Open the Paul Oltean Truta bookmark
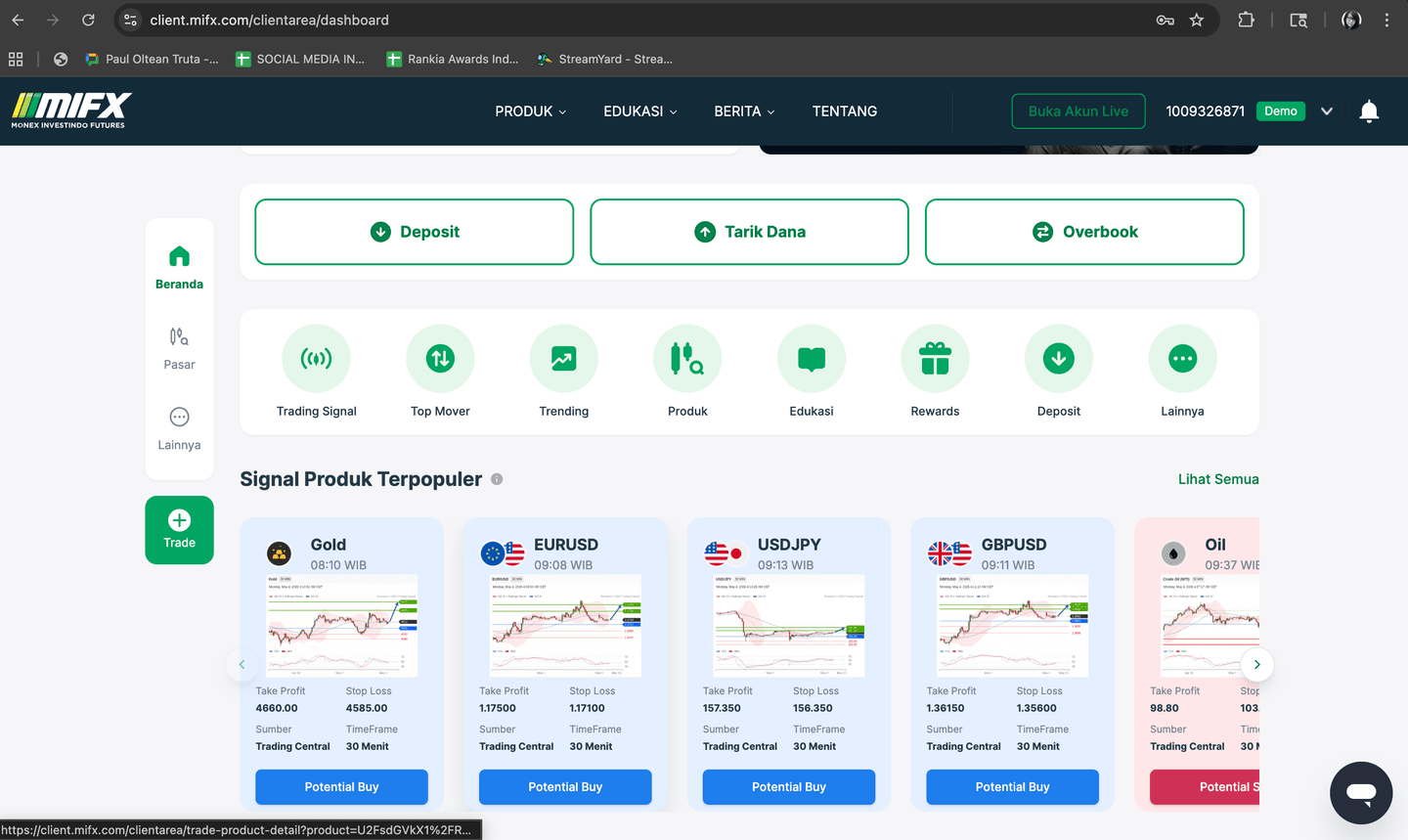This screenshot has width=1408, height=840. coord(152,59)
